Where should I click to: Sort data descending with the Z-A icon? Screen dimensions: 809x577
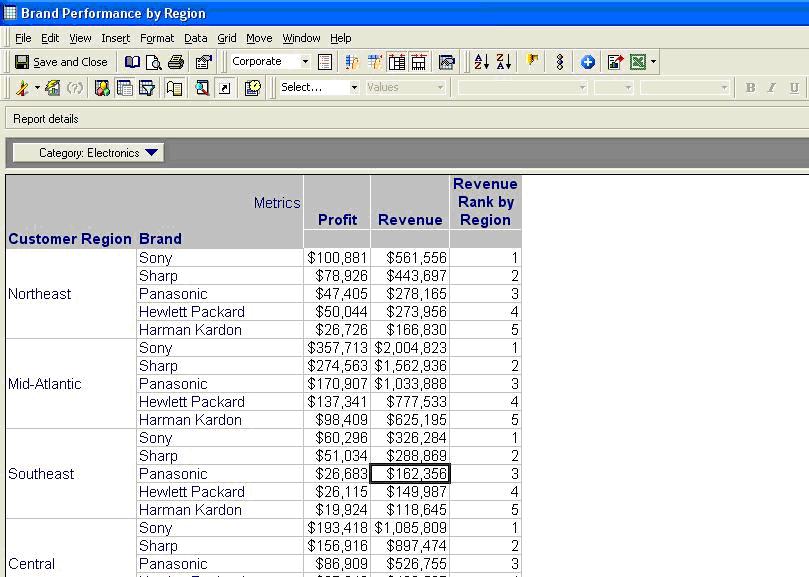[x=504, y=62]
